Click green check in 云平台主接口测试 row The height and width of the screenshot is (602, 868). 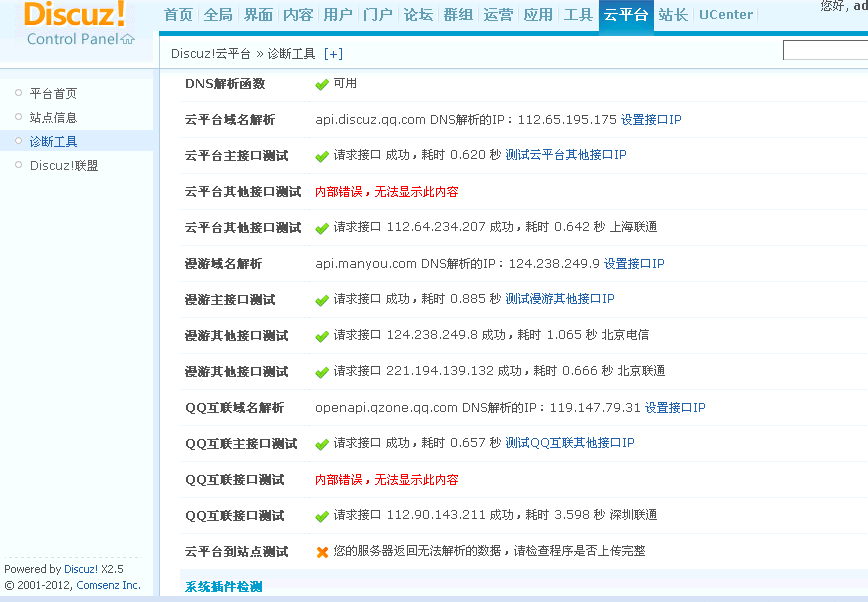click(322, 157)
